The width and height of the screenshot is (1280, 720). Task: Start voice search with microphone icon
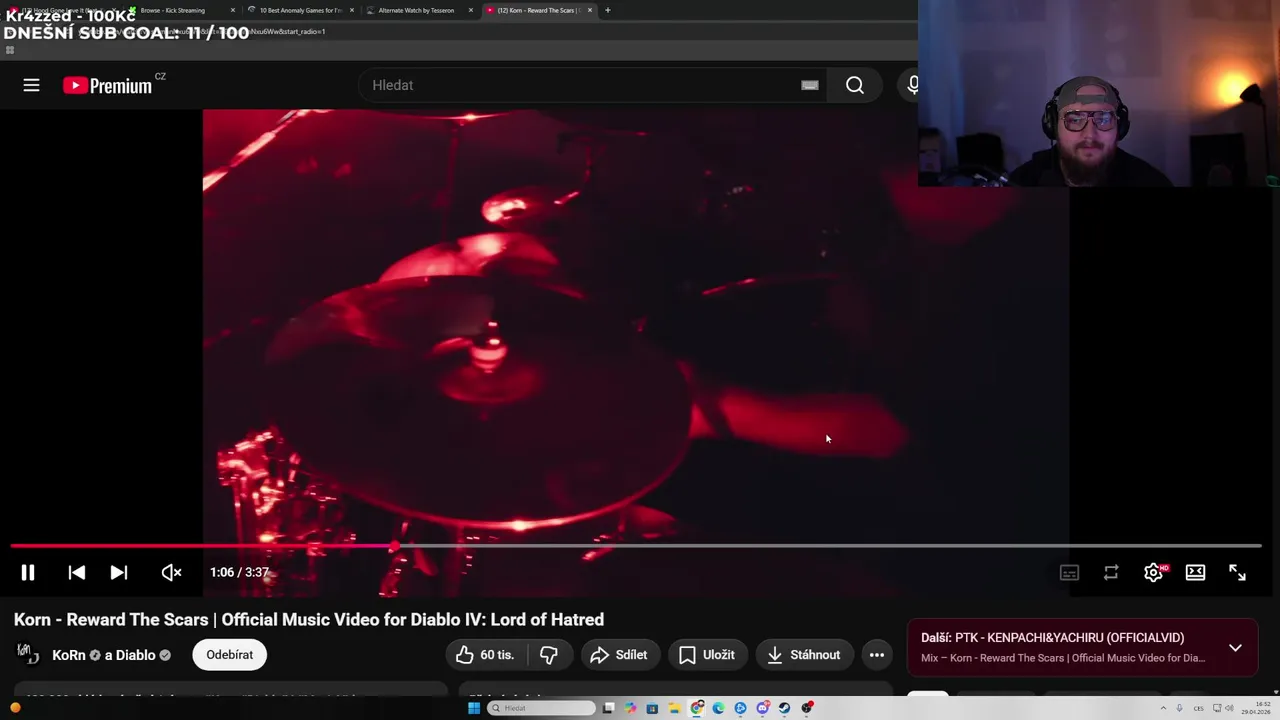click(x=912, y=85)
